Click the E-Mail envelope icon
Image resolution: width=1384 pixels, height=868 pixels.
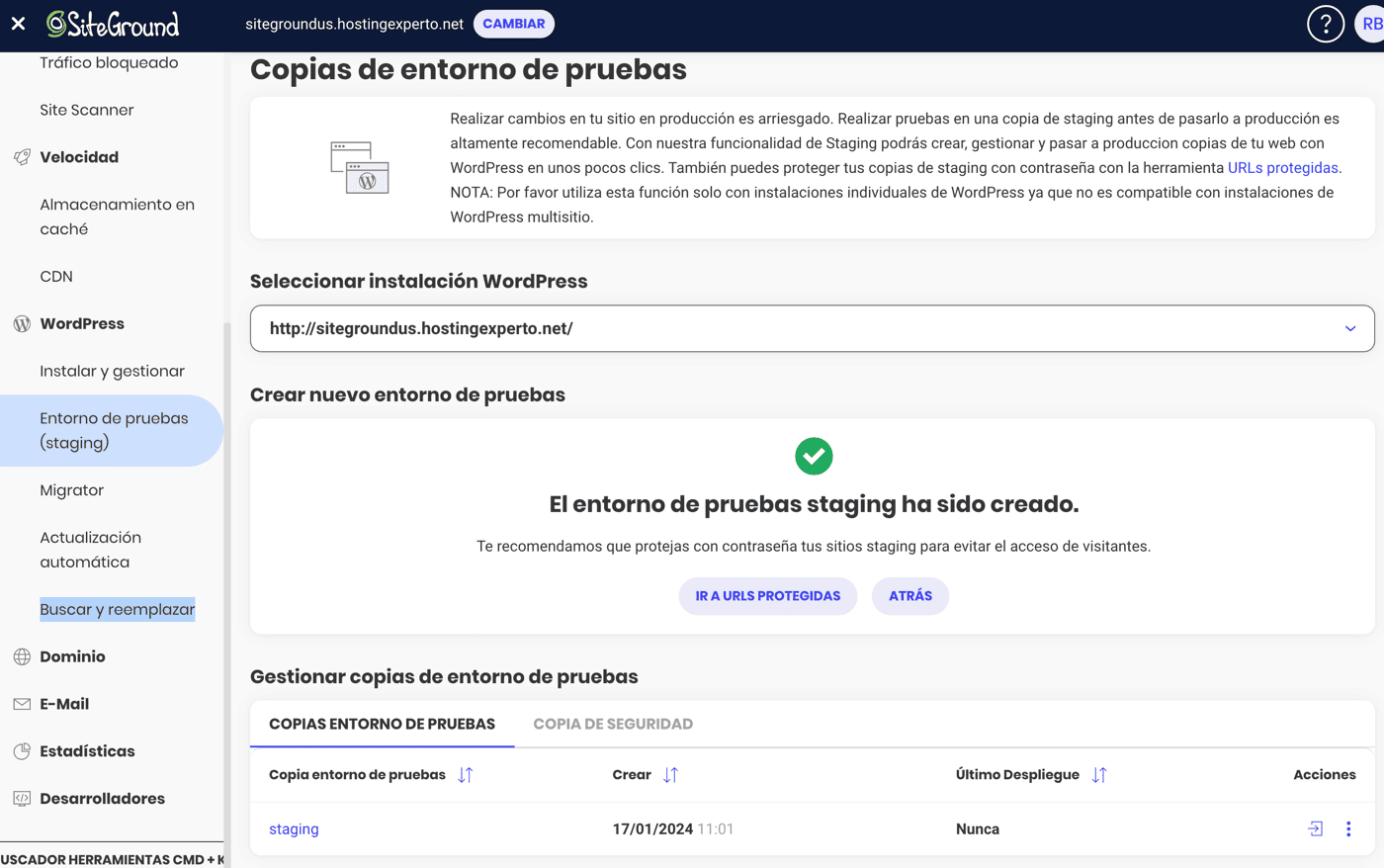22,704
